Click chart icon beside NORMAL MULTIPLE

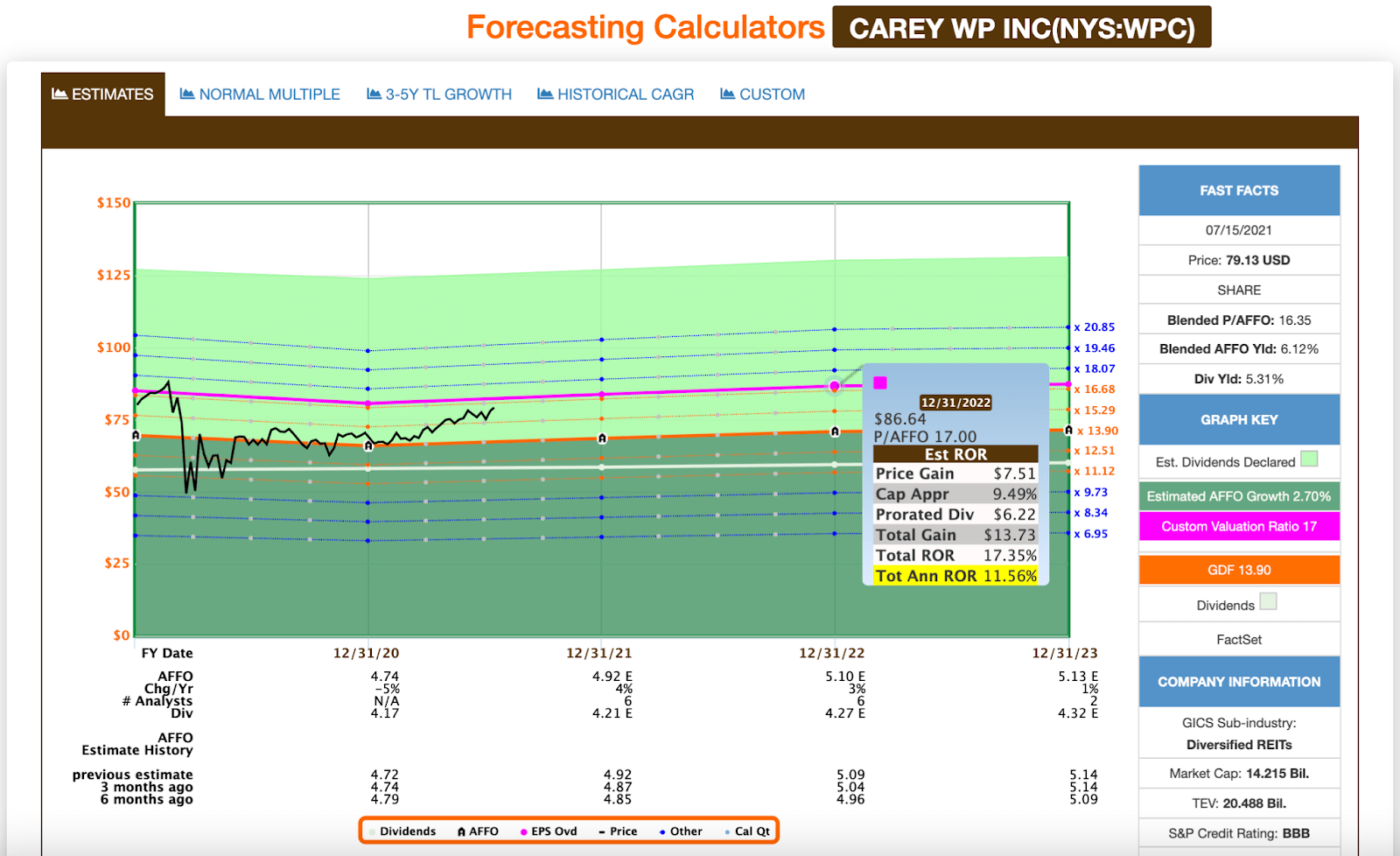[x=187, y=94]
